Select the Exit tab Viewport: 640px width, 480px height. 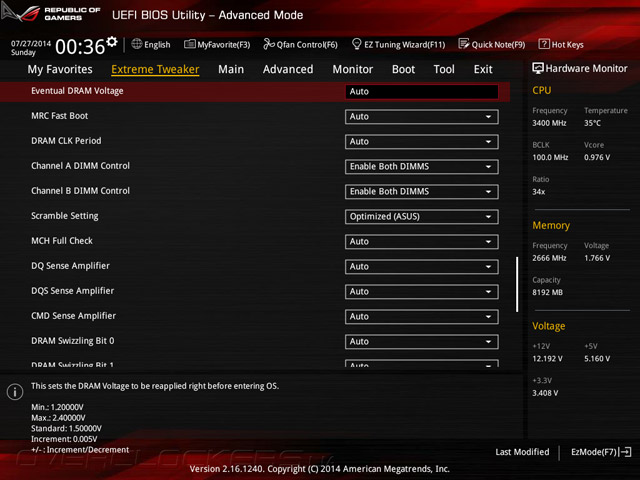[x=483, y=69]
